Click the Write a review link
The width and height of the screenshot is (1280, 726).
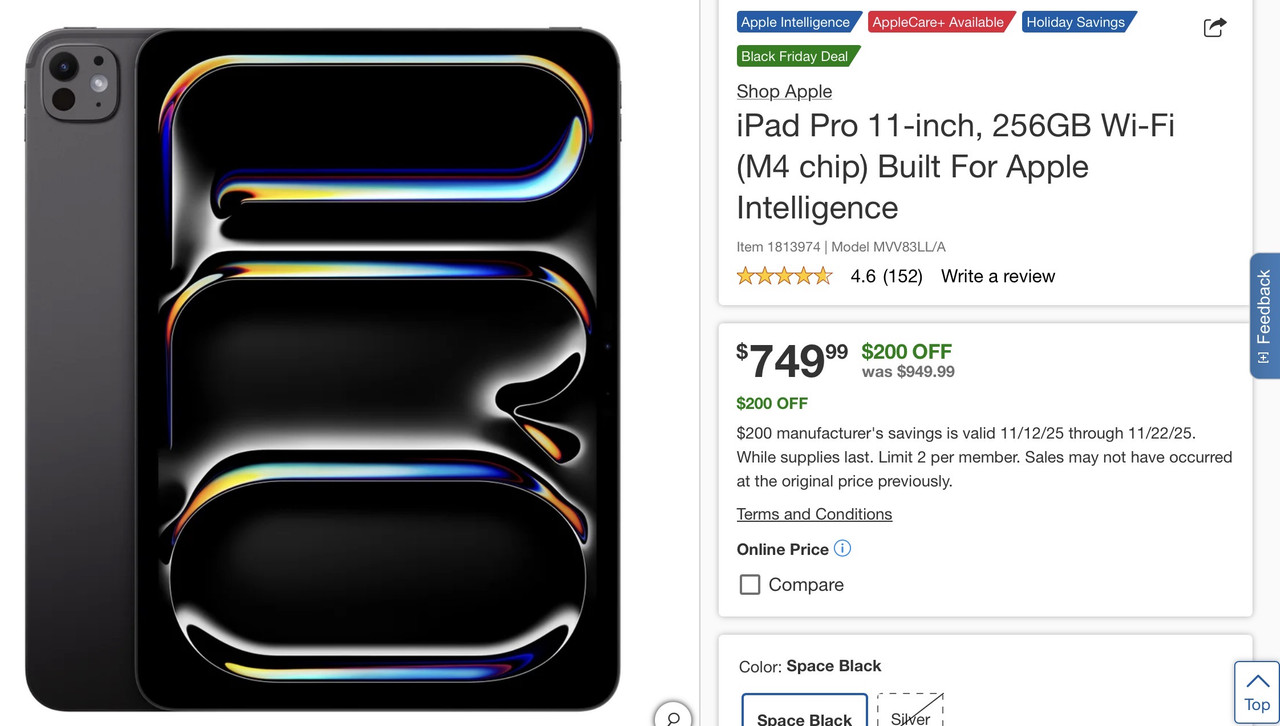click(x=998, y=276)
